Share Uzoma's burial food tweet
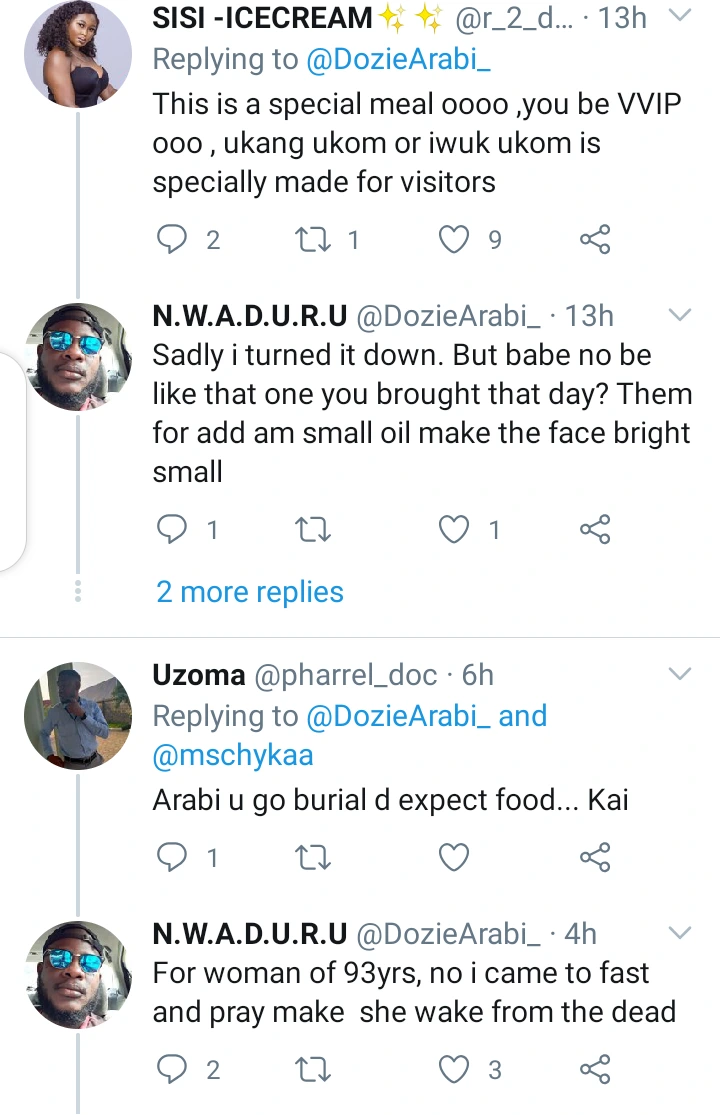Image resolution: width=720 pixels, height=1115 pixels. coord(595,857)
